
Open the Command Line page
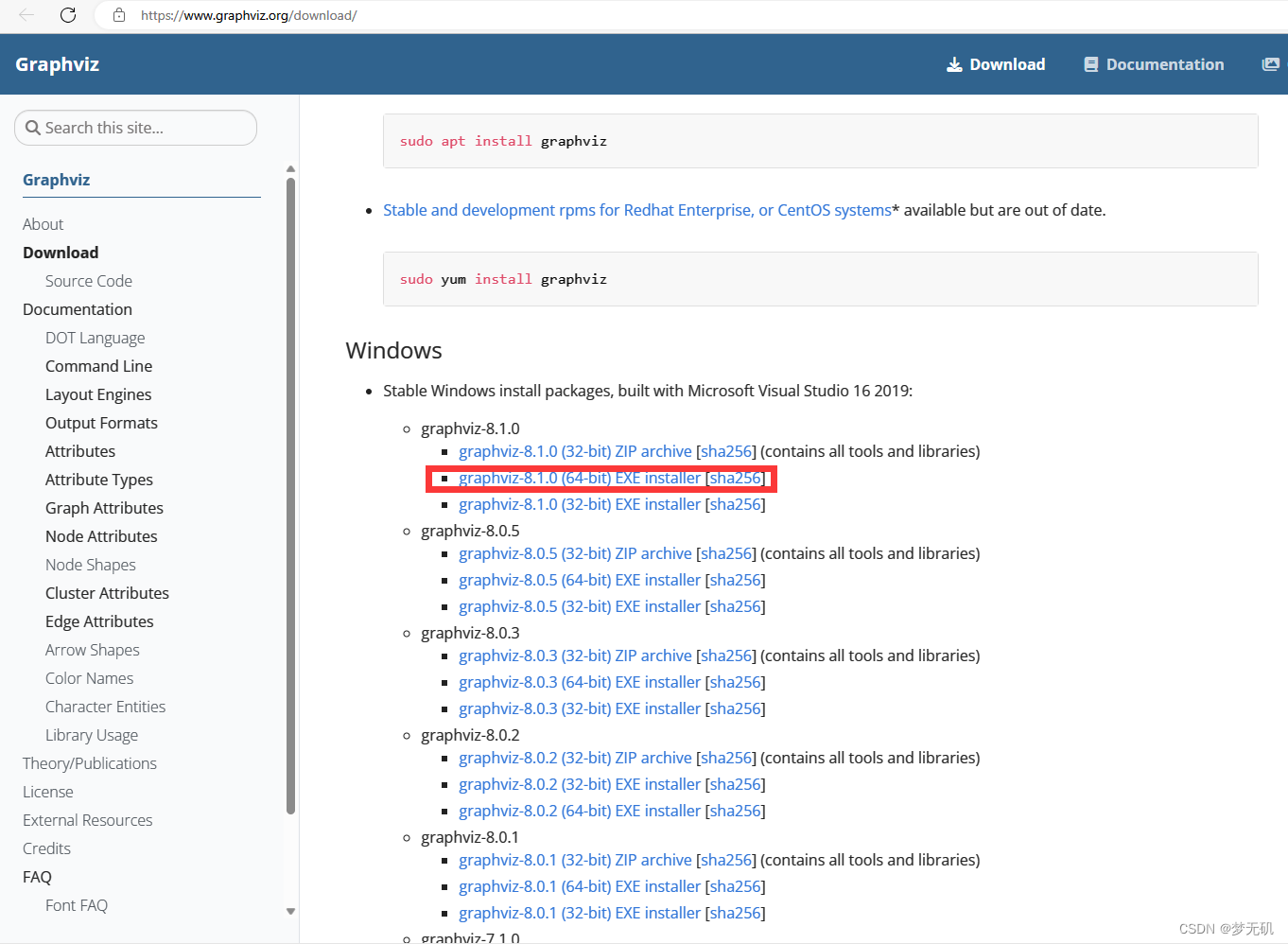(x=99, y=366)
